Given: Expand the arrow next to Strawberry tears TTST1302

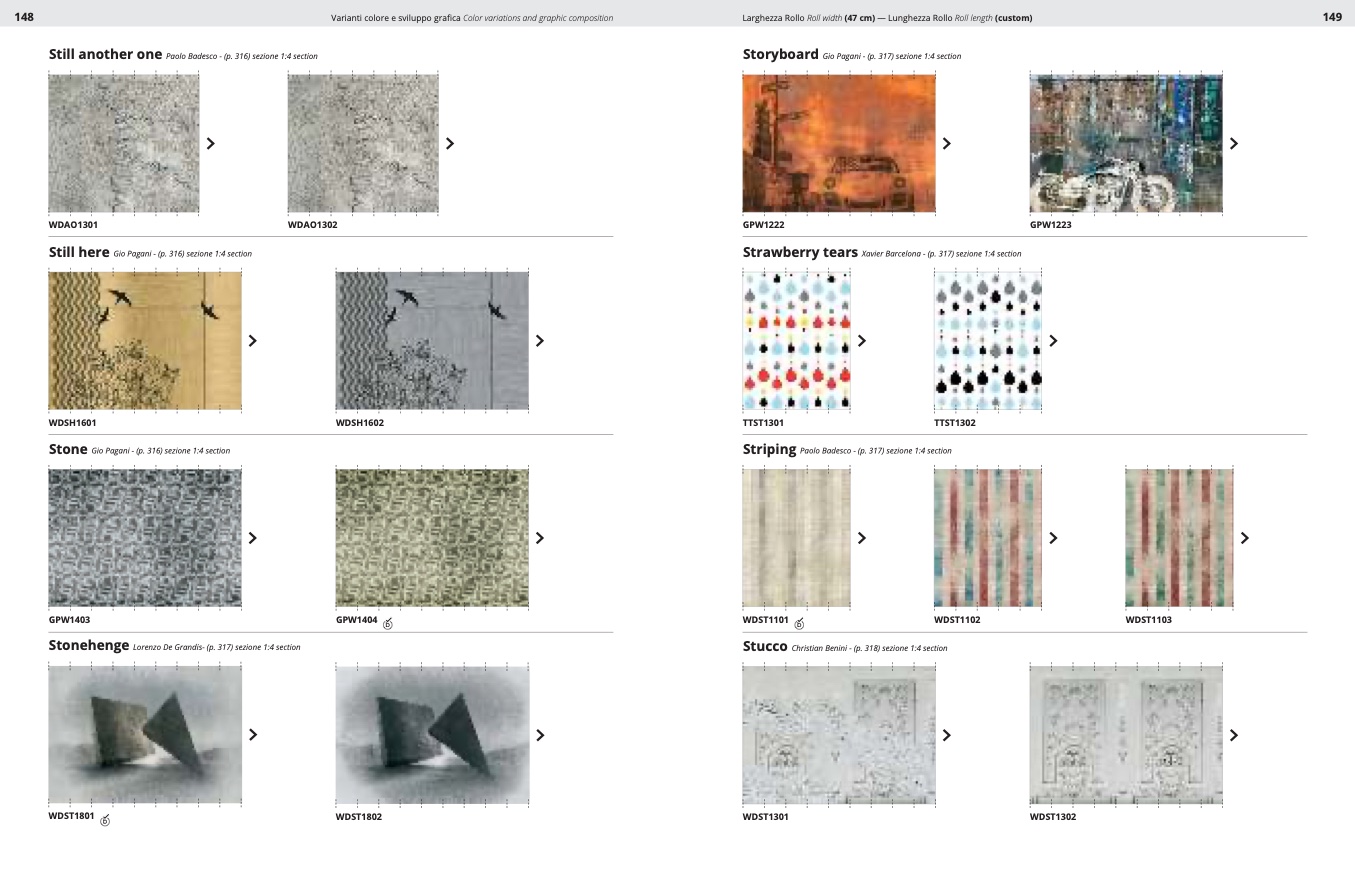Looking at the screenshot, I should pyautogui.click(x=1053, y=341).
